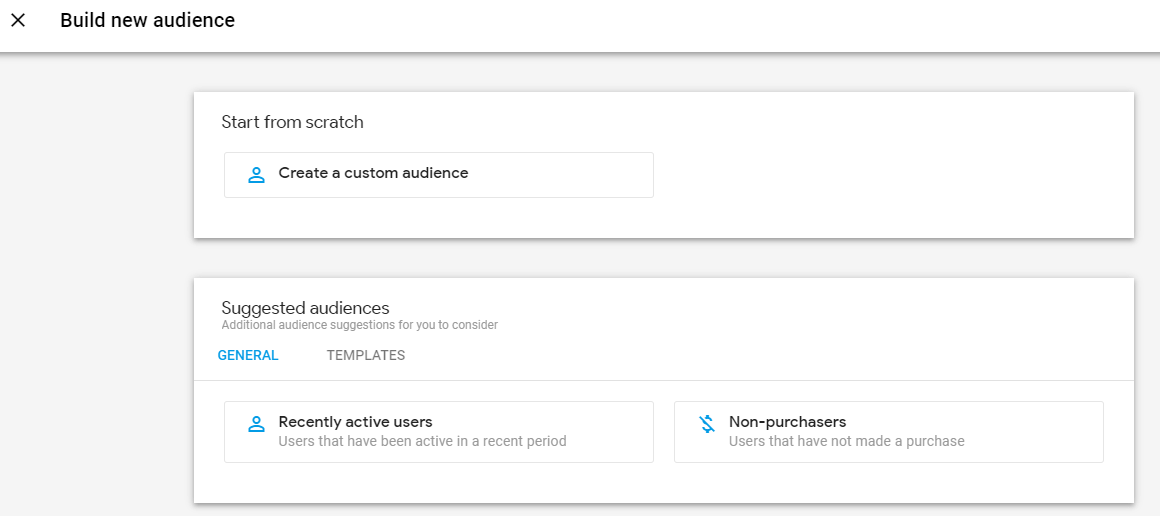Viewport: 1160px width, 516px height.
Task: Close the Build new audience dialog
Action: [18, 20]
